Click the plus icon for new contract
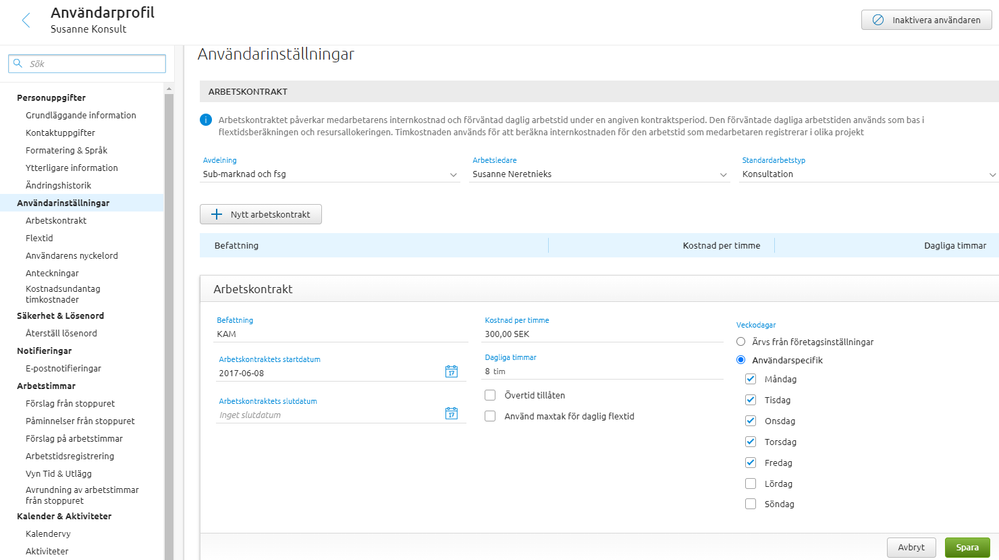The width and height of the screenshot is (999, 560). (x=216, y=215)
